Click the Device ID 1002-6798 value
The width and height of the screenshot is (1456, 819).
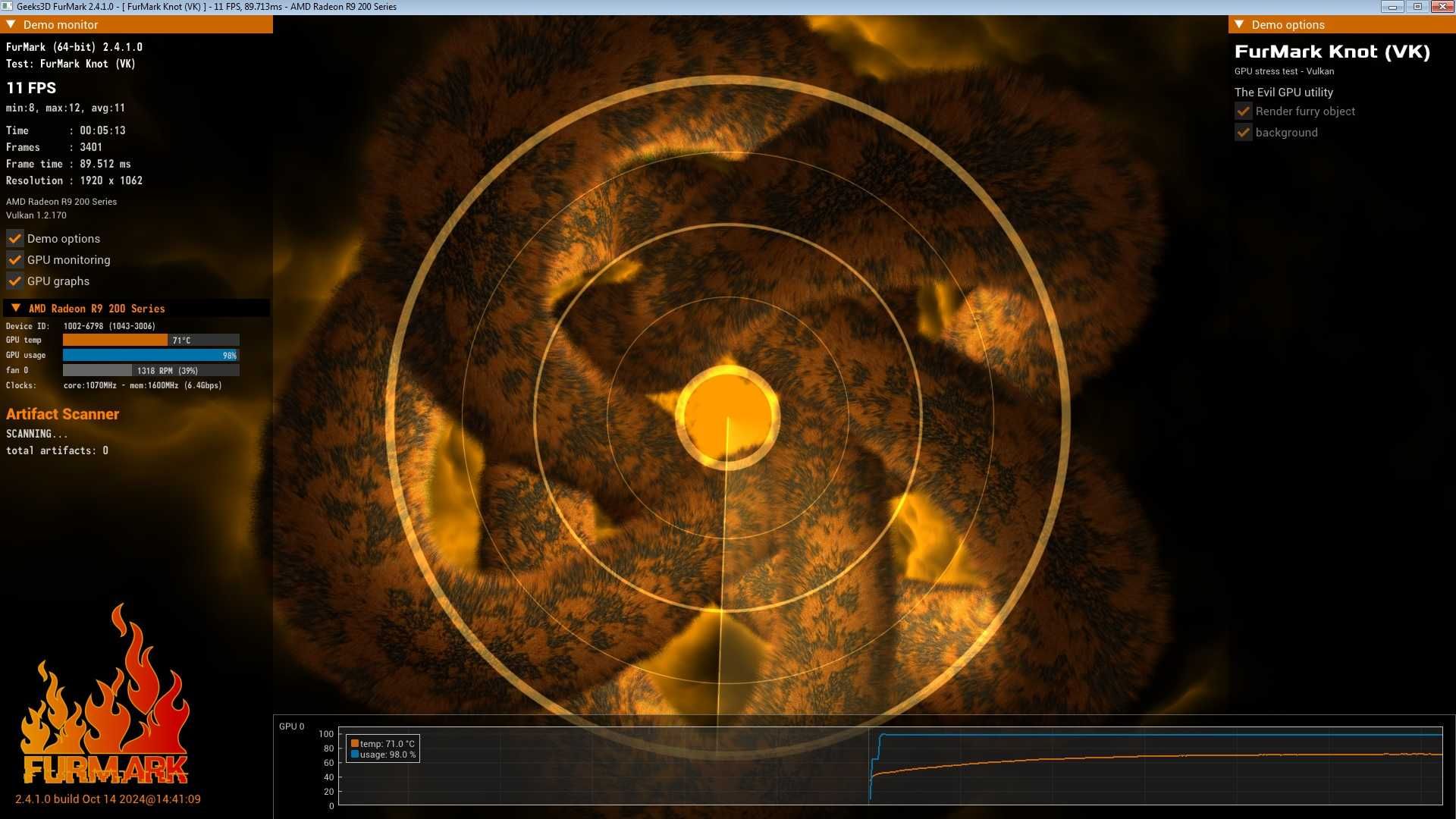[109, 326]
